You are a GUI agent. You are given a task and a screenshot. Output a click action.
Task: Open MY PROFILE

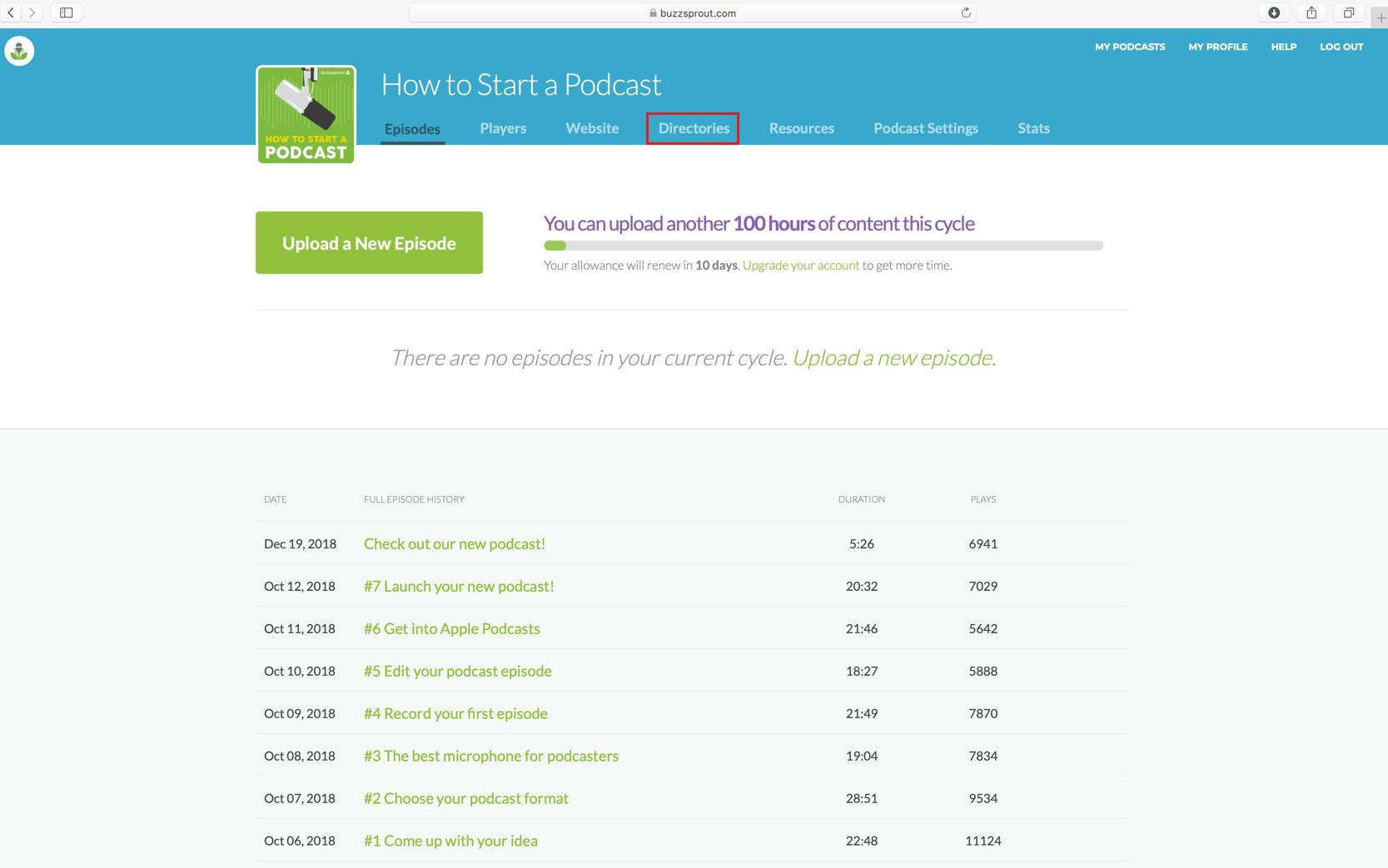coord(1218,47)
